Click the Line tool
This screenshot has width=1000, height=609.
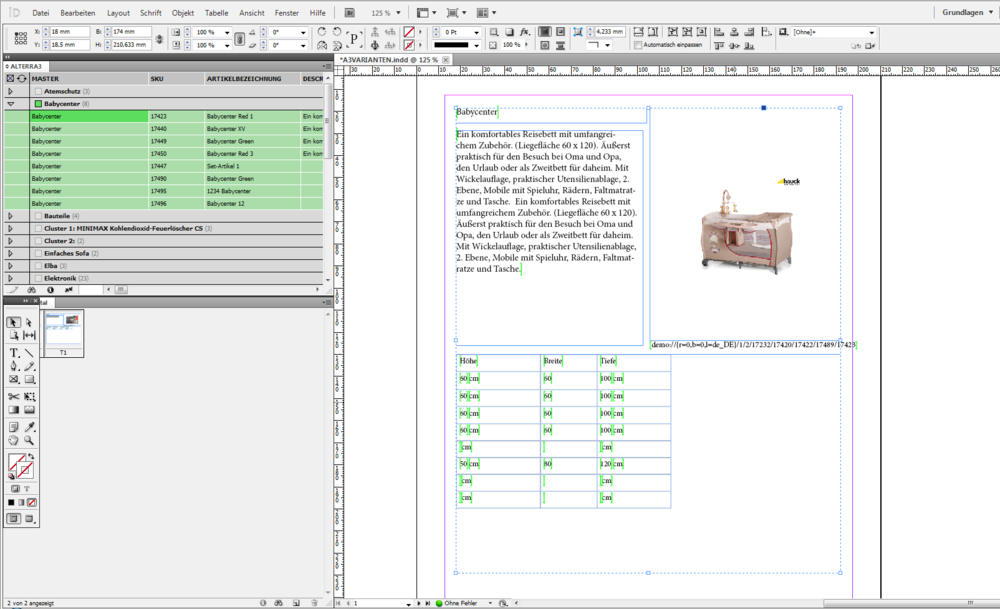click(x=29, y=353)
